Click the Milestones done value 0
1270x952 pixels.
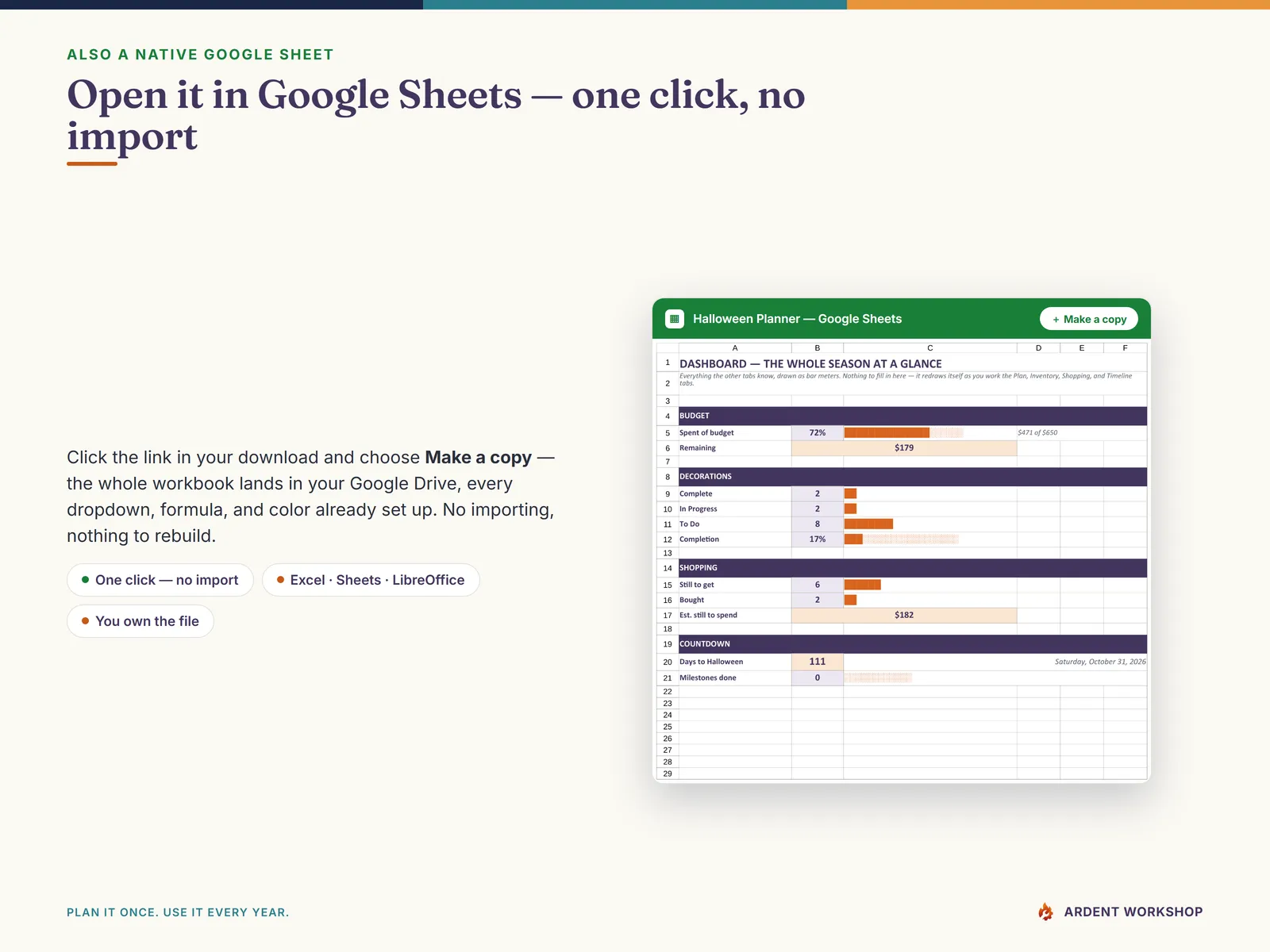point(818,678)
